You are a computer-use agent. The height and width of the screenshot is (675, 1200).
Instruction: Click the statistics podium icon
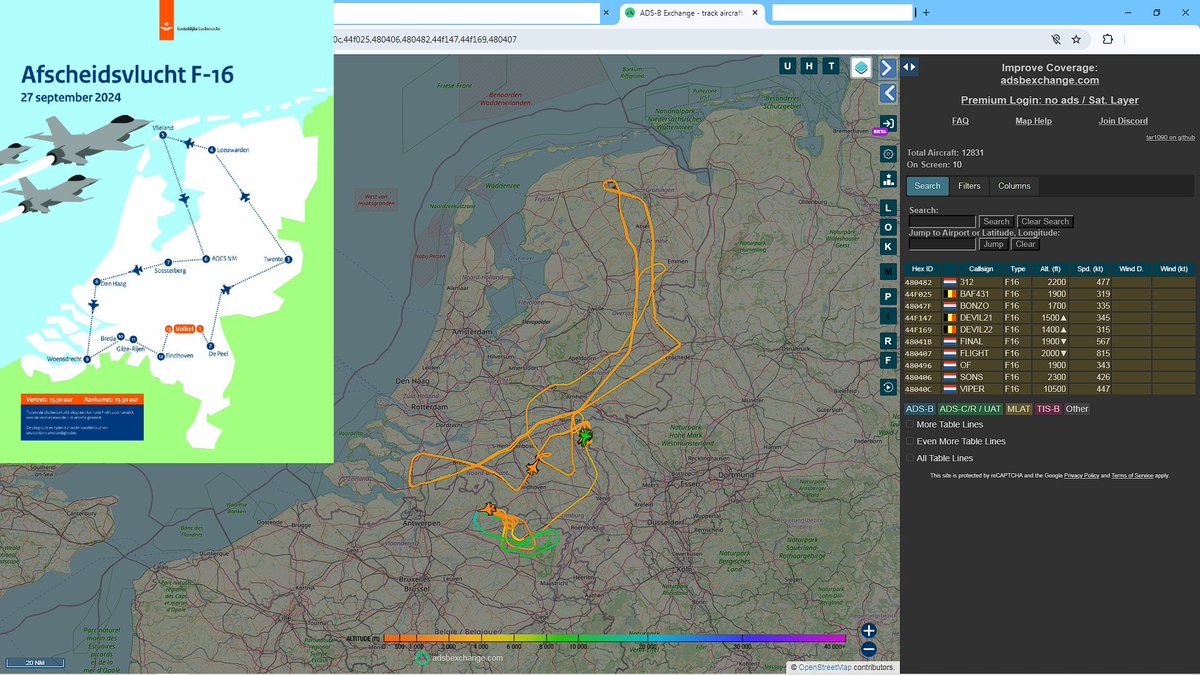(888, 179)
